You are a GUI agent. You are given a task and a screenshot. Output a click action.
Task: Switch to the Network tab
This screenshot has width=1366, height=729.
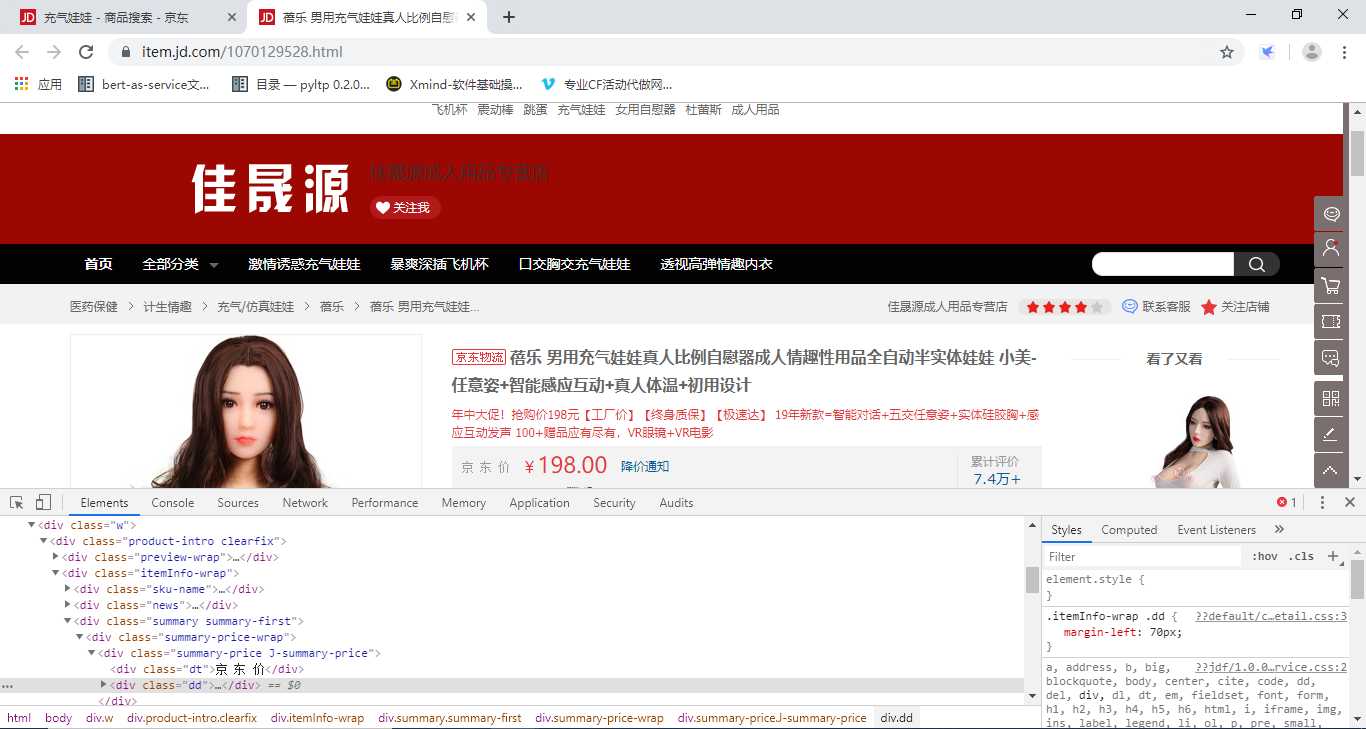[x=305, y=503]
